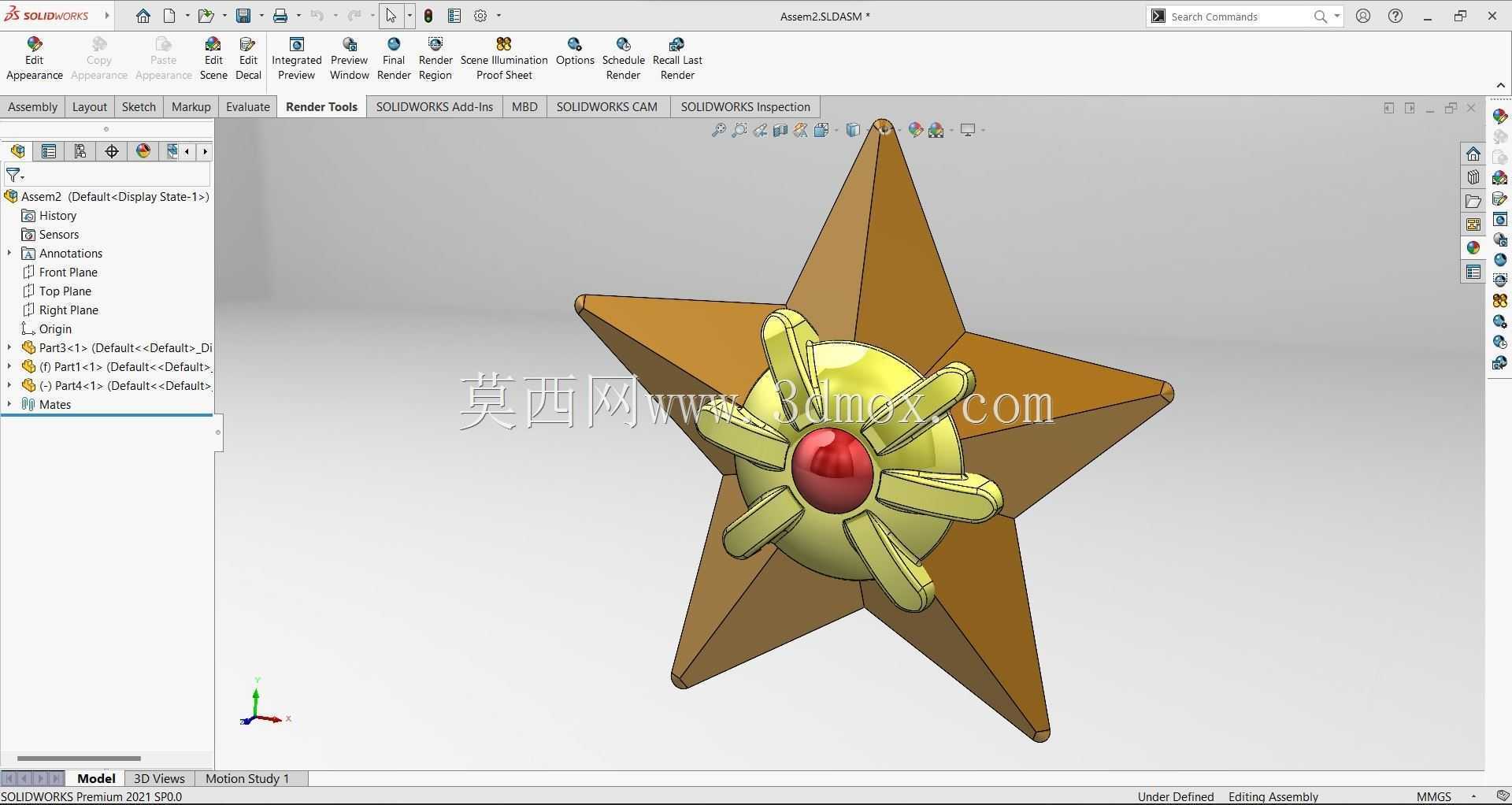Screen dimensions: 1512x805
Task: Open the View Orientation cube icon
Action: pos(821,130)
